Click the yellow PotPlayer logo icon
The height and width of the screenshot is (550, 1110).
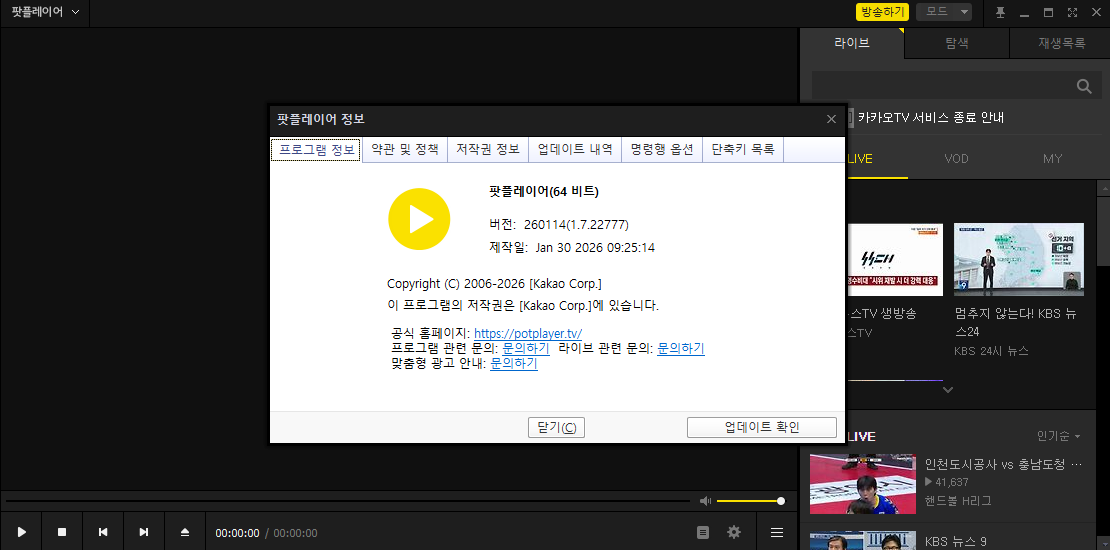click(x=419, y=219)
